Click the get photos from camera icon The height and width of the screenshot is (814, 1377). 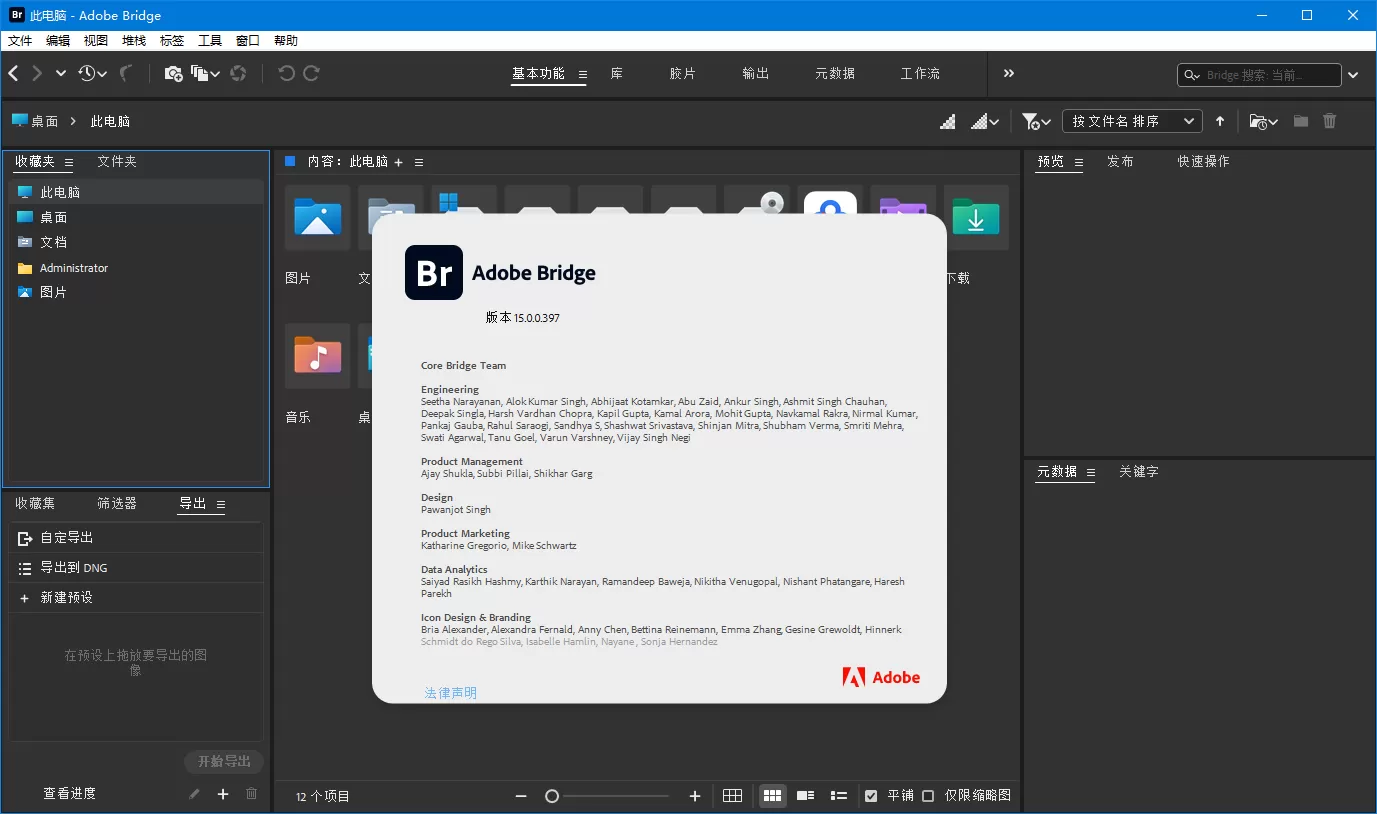(x=173, y=73)
